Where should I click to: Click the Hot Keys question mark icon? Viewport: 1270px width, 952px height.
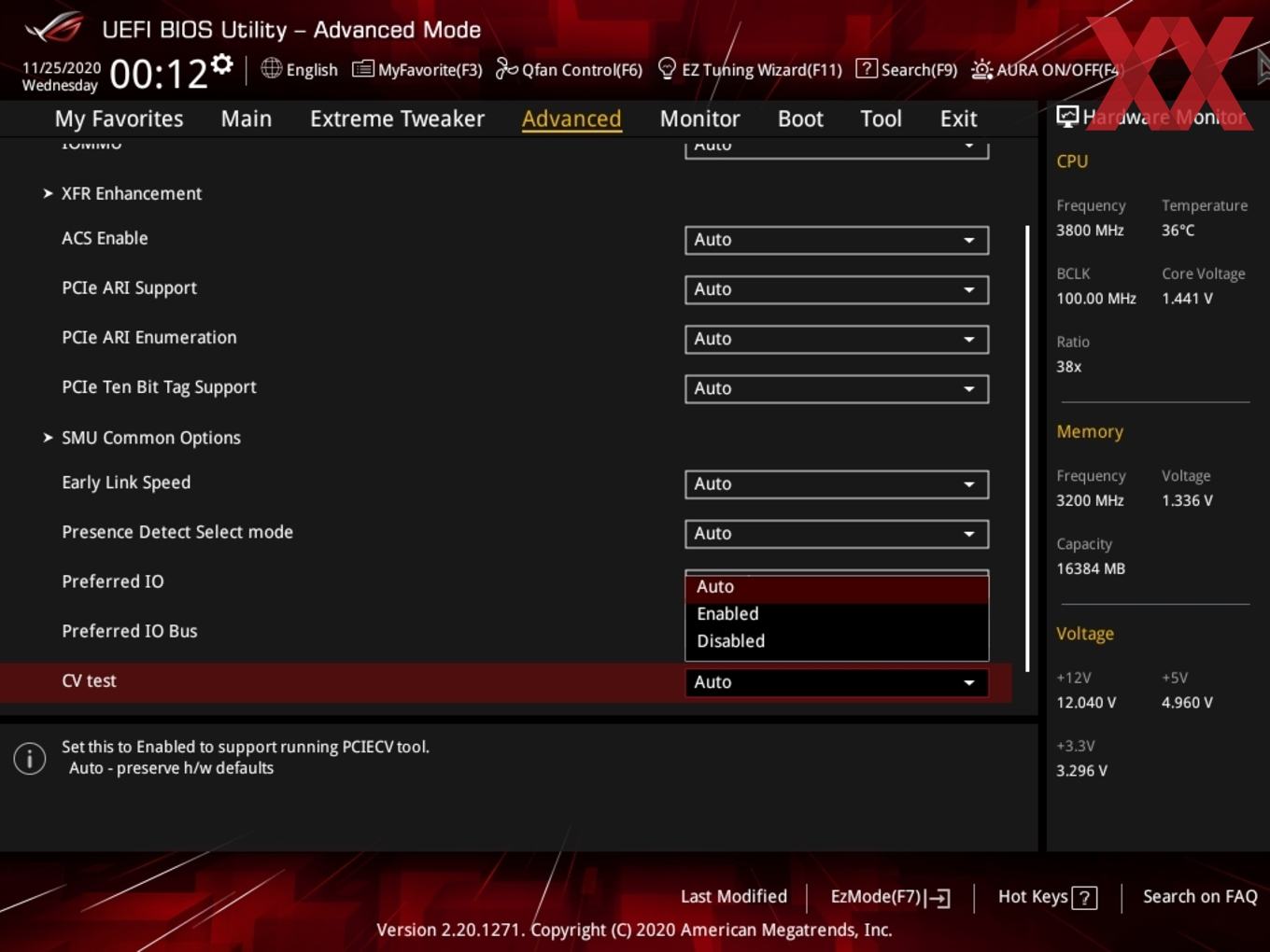point(1084,898)
